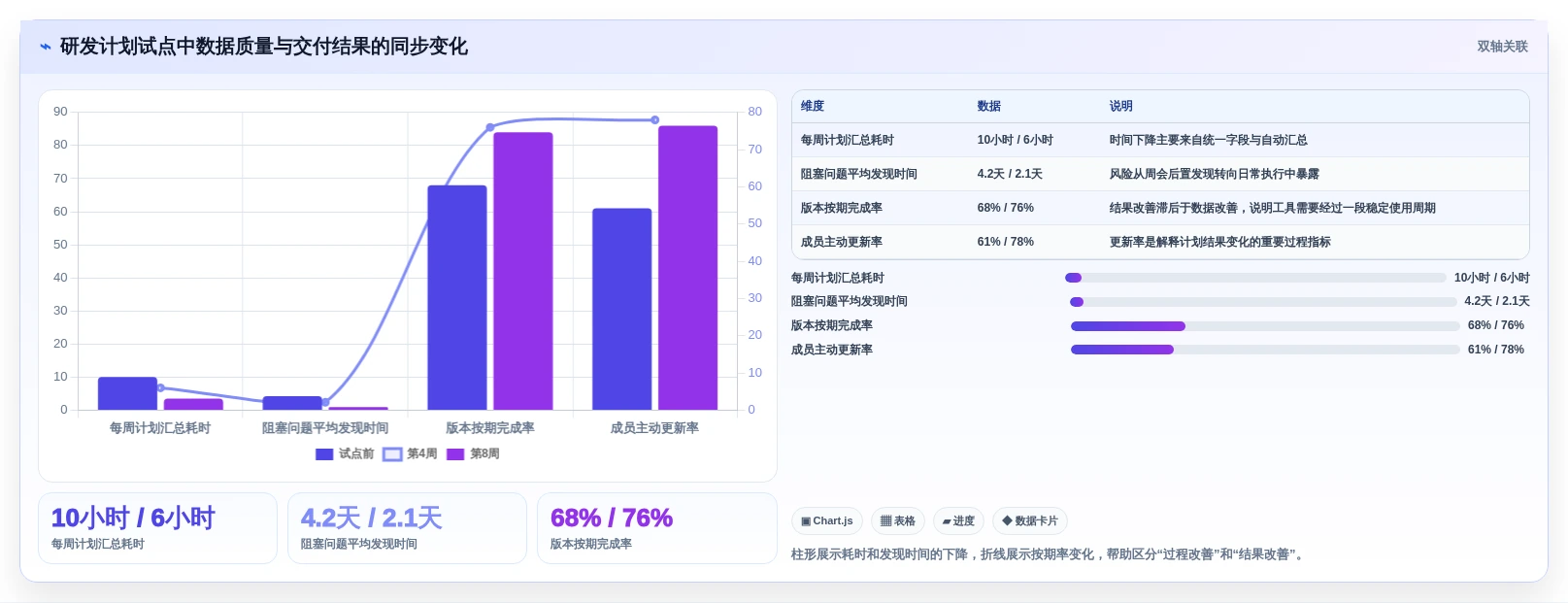
Task: Click the 每周计划汇总耗时 progress bar
Action: pyautogui.click(x=1255, y=278)
